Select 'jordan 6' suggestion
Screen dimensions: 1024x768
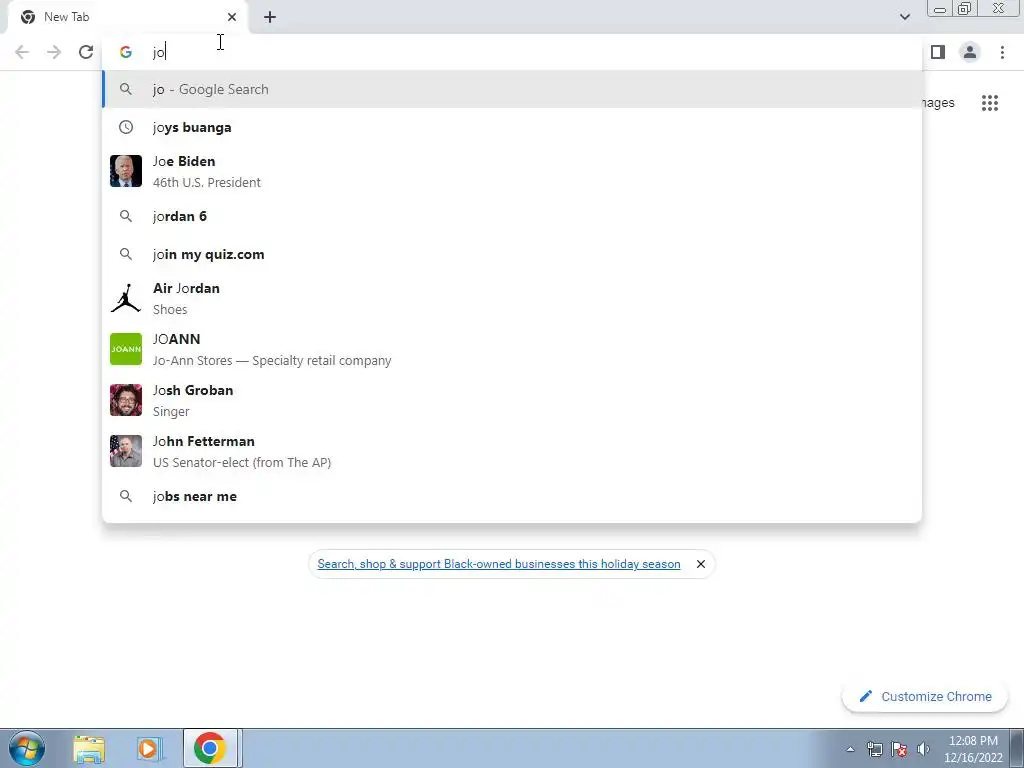point(512,216)
